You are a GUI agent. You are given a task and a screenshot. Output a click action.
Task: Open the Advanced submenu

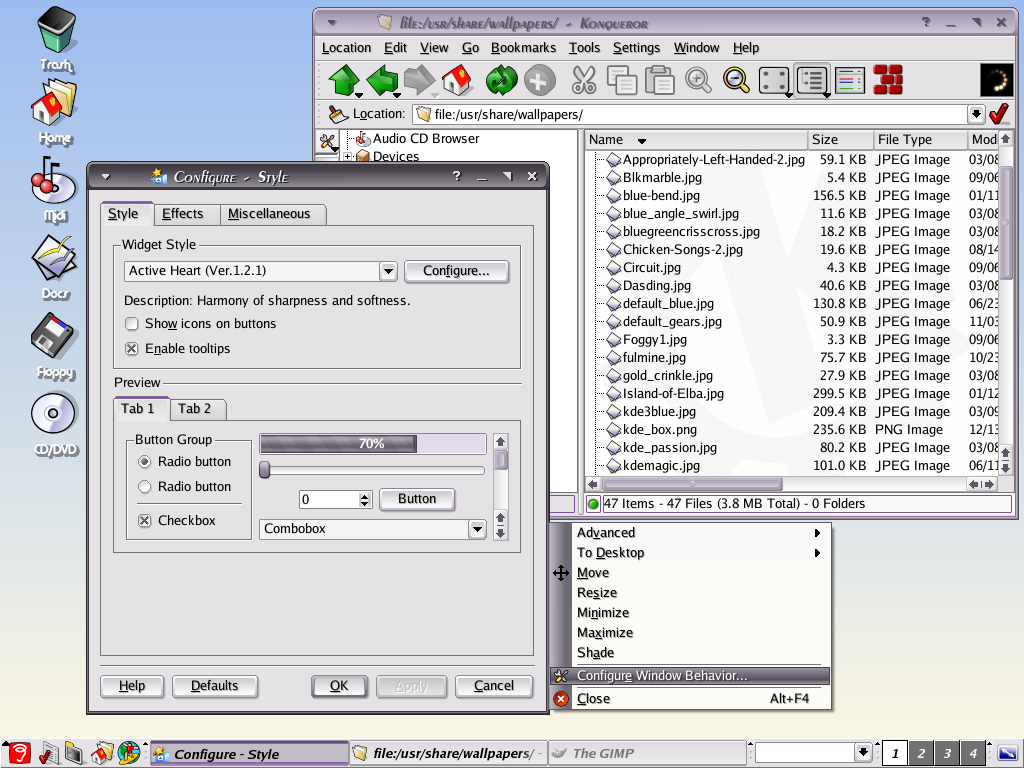tap(699, 533)
